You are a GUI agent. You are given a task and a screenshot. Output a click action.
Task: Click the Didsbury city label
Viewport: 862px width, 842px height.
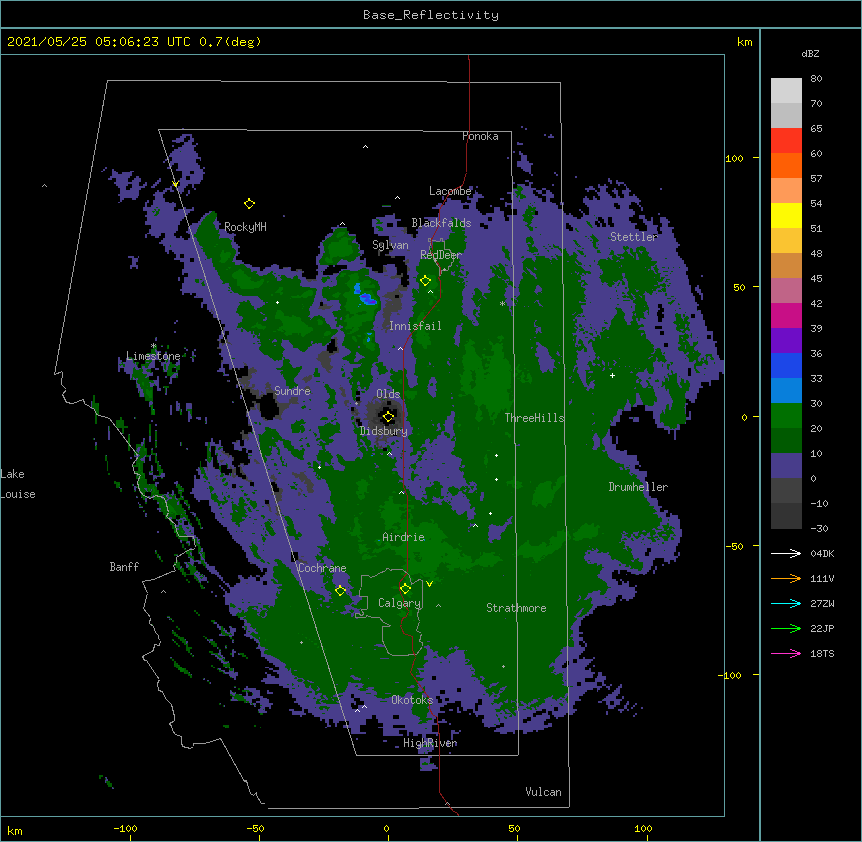(384, 431)
